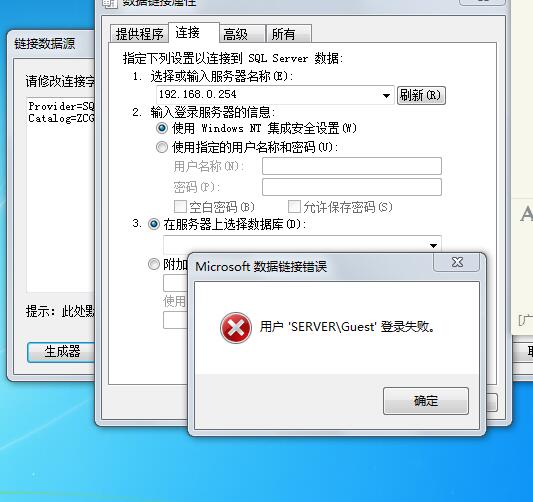533x502 pixels.
Task: Toggle 允许保存密码 checkbox
Action: click(294, 206)
